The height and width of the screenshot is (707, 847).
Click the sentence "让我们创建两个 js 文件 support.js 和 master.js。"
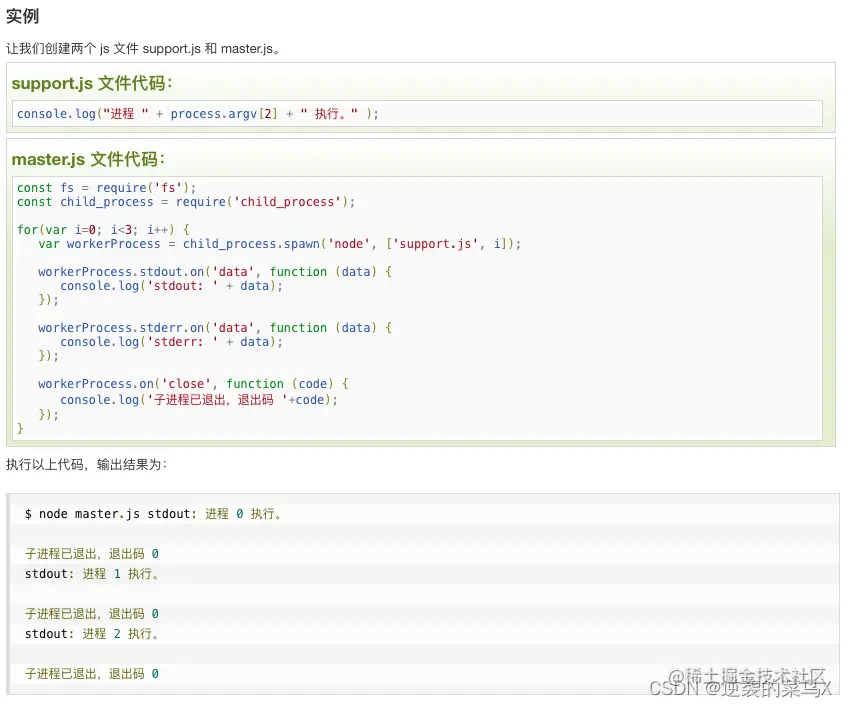(x=143, y=49)
